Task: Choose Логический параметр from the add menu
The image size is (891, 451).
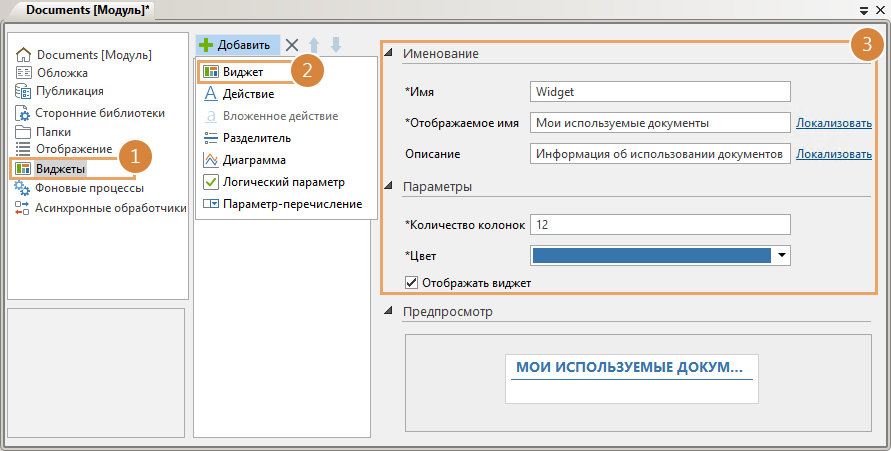Action: [x=283, y=182]
